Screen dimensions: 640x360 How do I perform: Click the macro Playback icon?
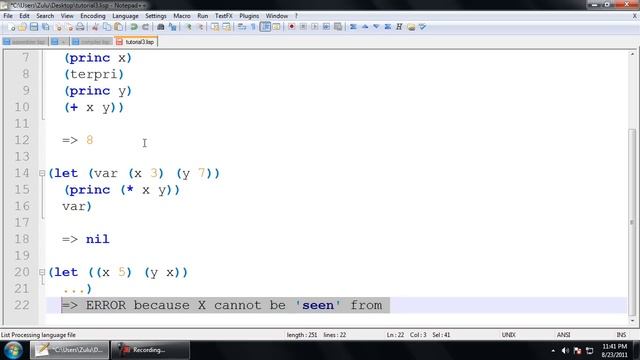click(x=315, y=27)
